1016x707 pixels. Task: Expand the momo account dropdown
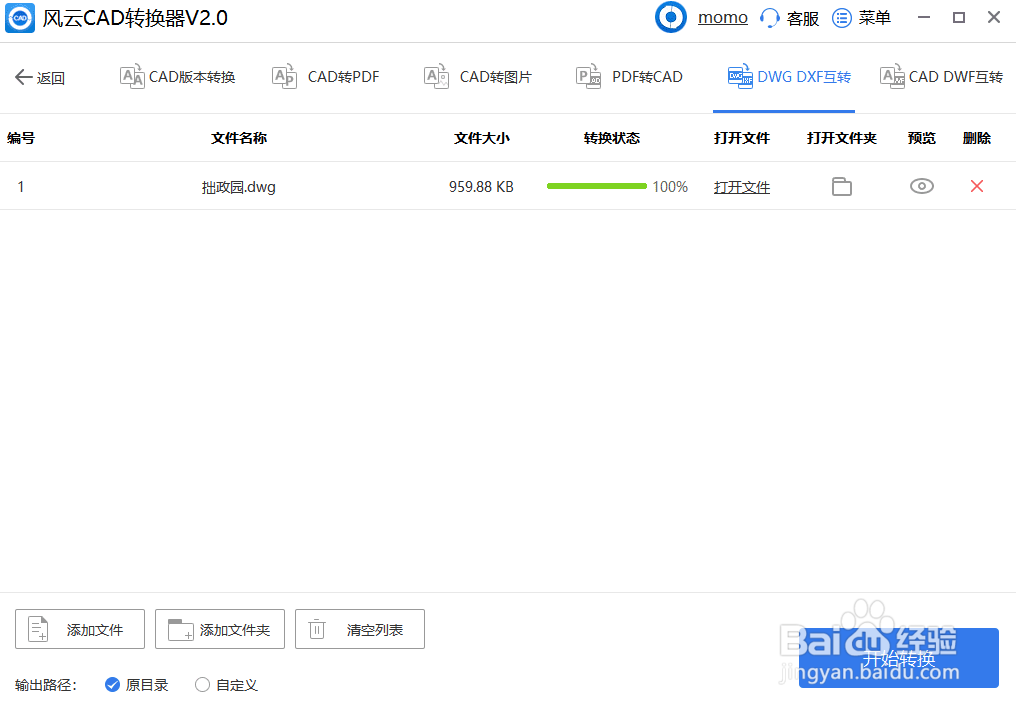coord(722,17)
